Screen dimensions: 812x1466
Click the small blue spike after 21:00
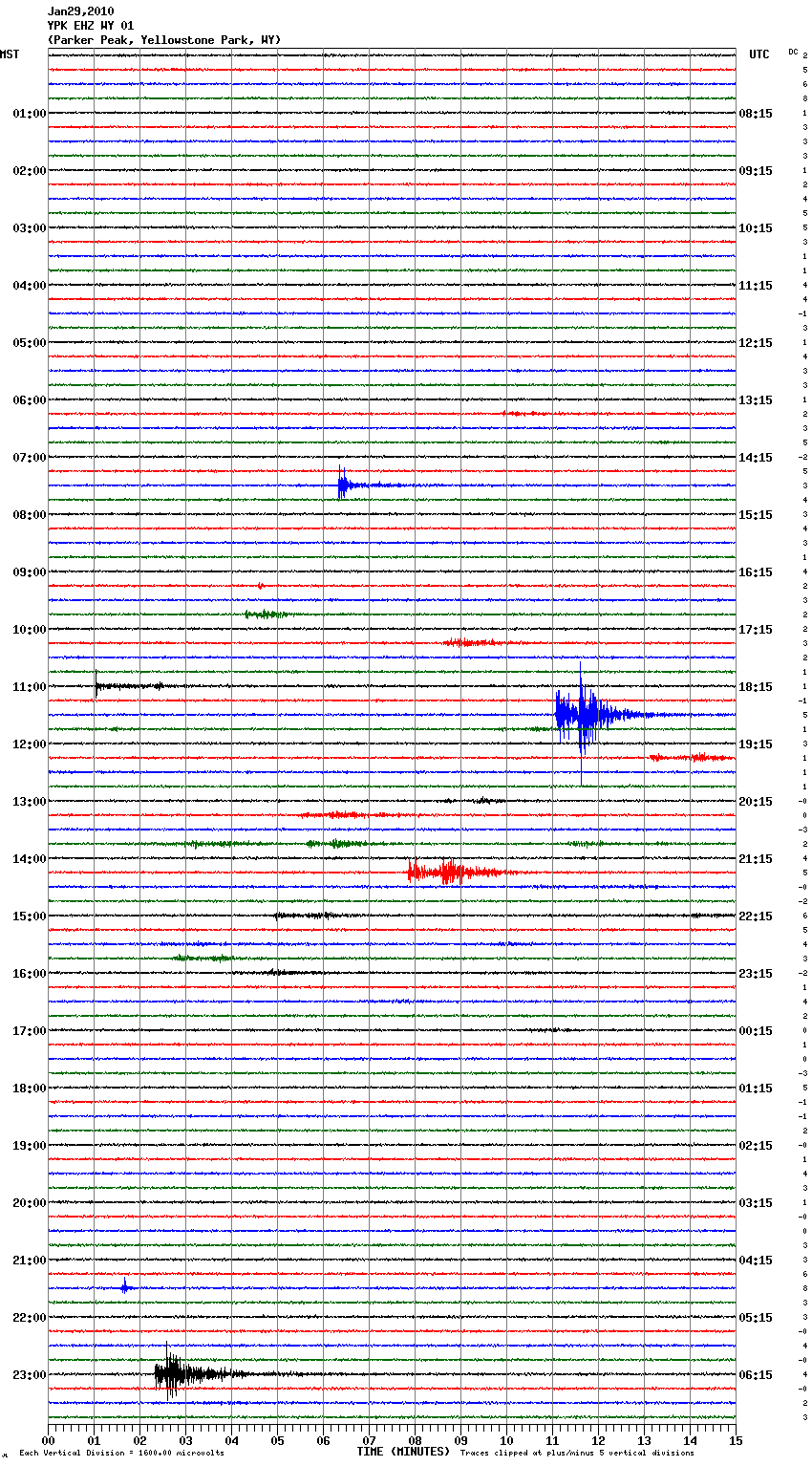coord(125,1287)
